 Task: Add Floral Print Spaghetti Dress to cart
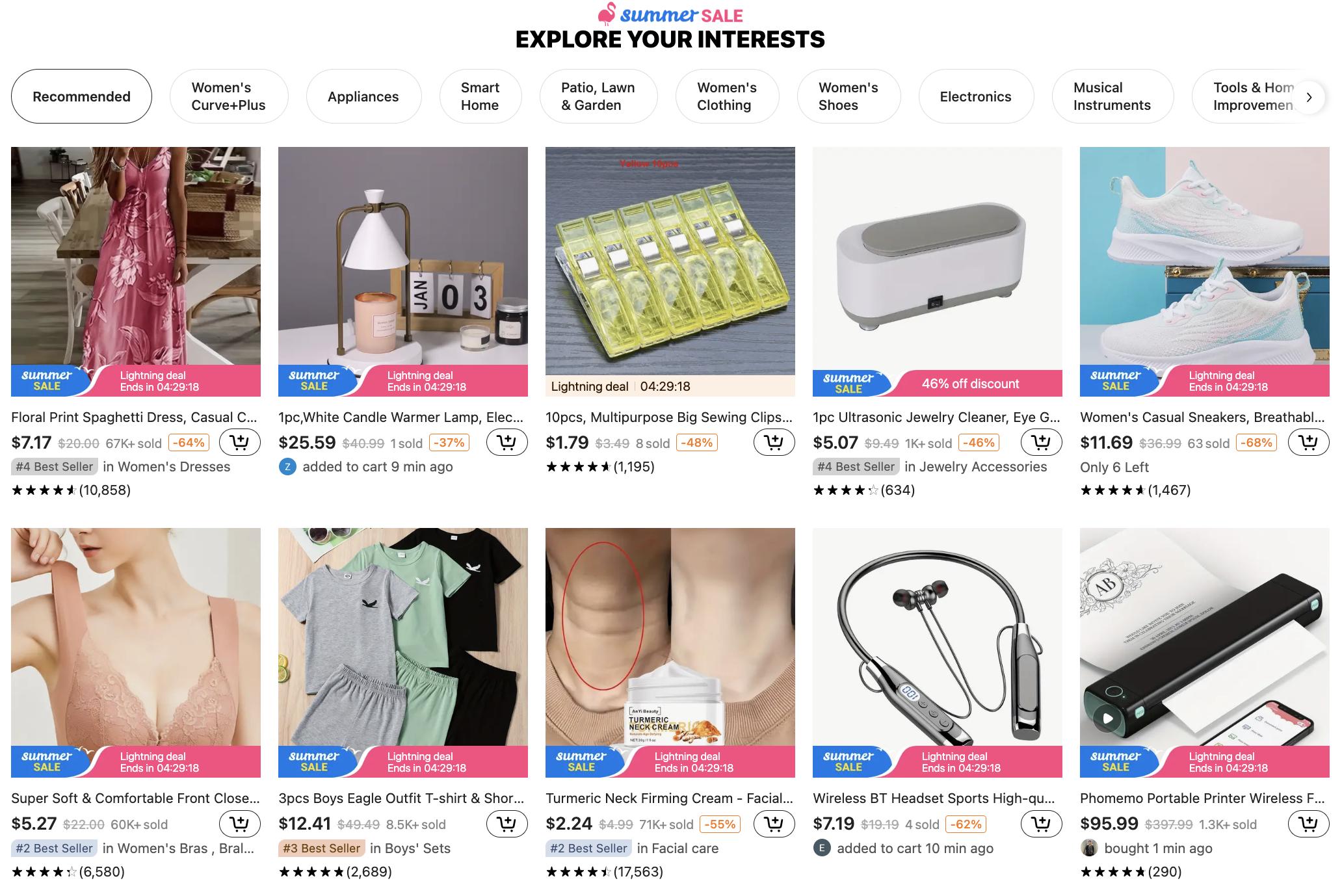(239, 443)
